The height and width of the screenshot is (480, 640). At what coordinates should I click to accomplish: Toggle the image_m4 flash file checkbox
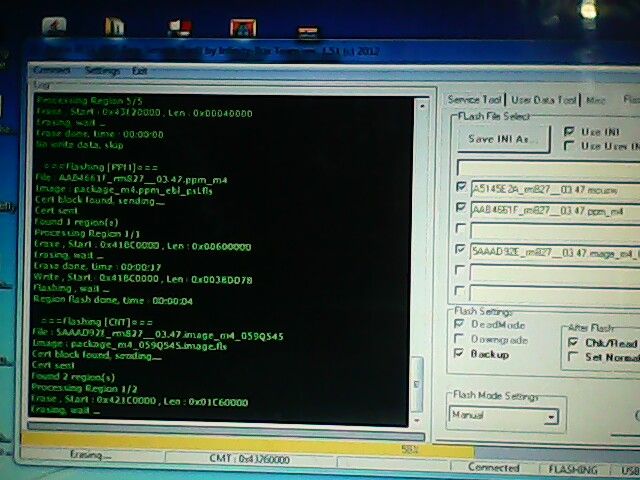pyautogui.click(x=460, y=250)
